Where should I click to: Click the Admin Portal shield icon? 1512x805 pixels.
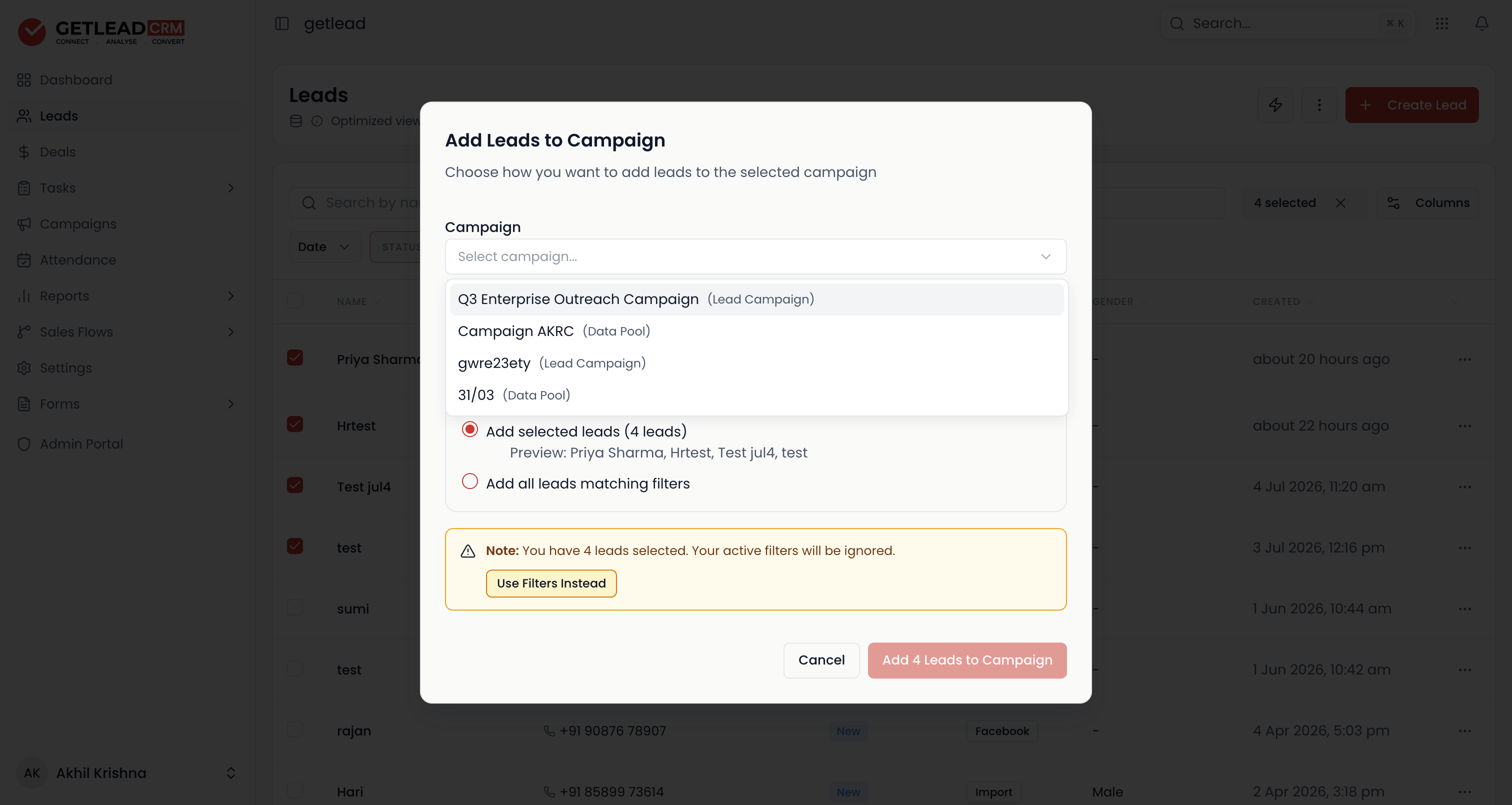(24, 444)
